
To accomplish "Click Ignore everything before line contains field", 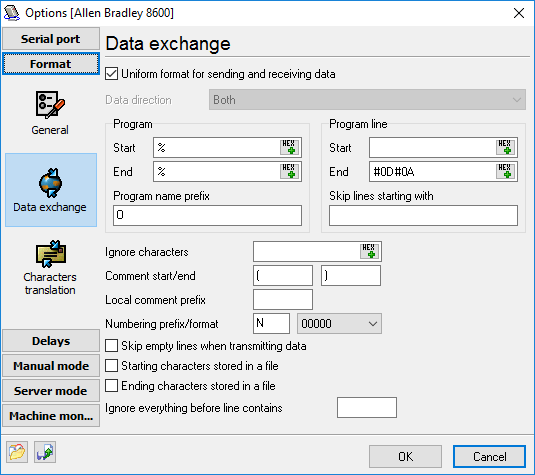I will (367, 407).
